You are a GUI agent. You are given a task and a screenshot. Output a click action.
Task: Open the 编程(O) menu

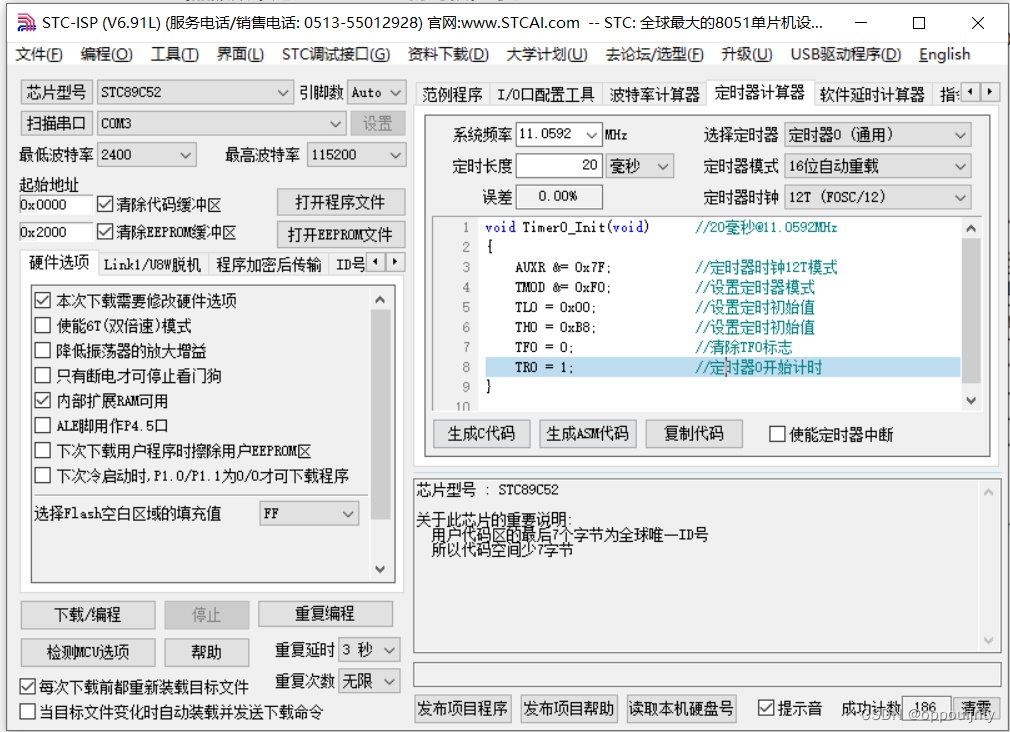[106, 54]
